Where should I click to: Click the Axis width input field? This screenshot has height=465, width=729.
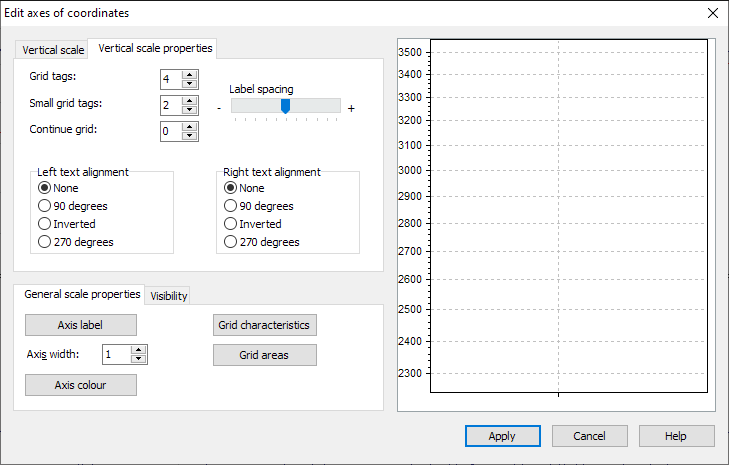(116, 354)
